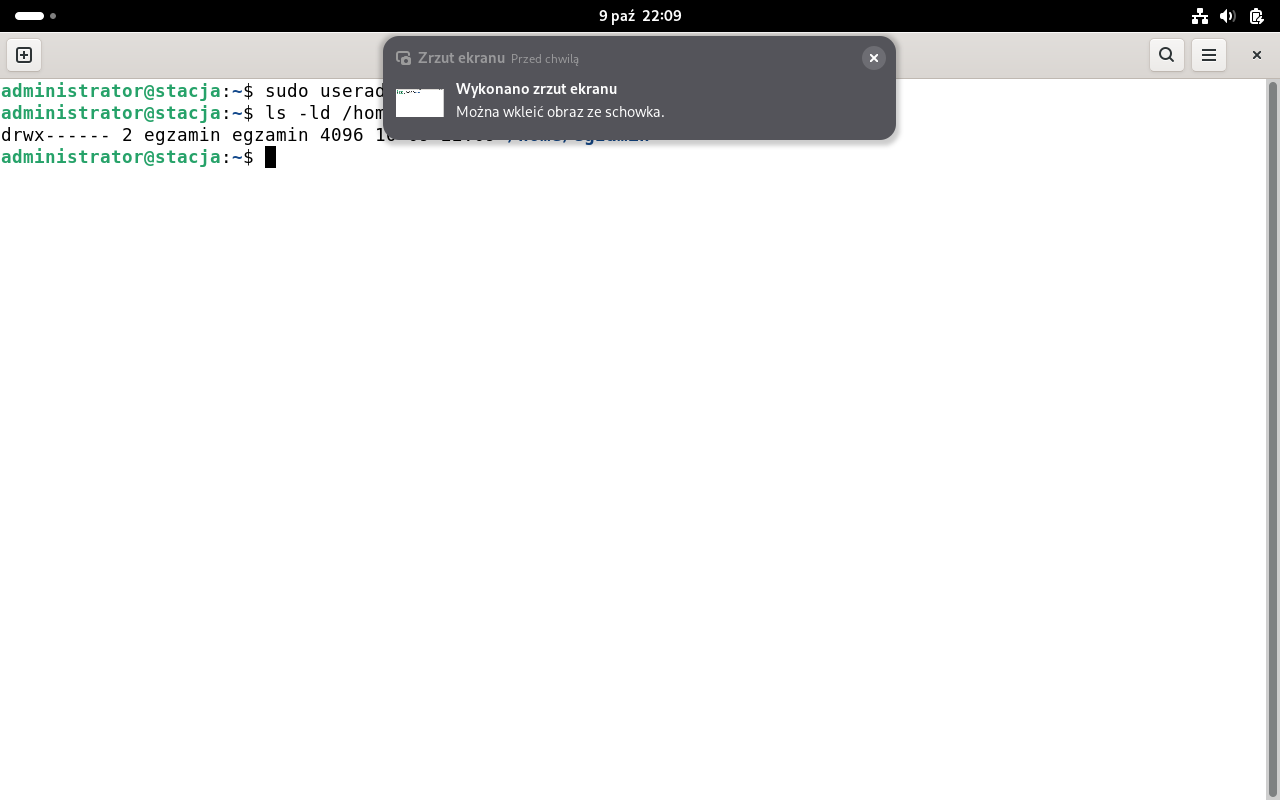The height and width of the screenshot is (800, 1280).
Task: Click the power status icon in top bar
Action: [1257, 16]
